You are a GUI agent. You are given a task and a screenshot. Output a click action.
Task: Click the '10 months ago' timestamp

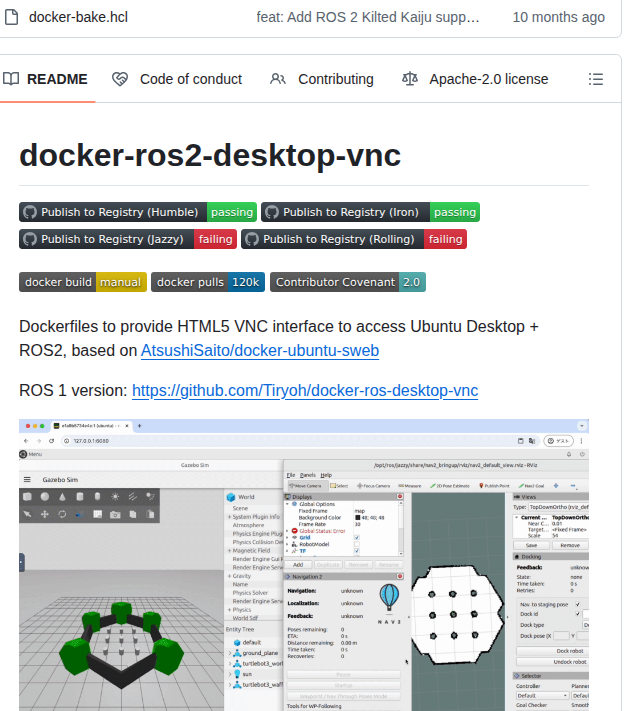(x=559, y=17)
